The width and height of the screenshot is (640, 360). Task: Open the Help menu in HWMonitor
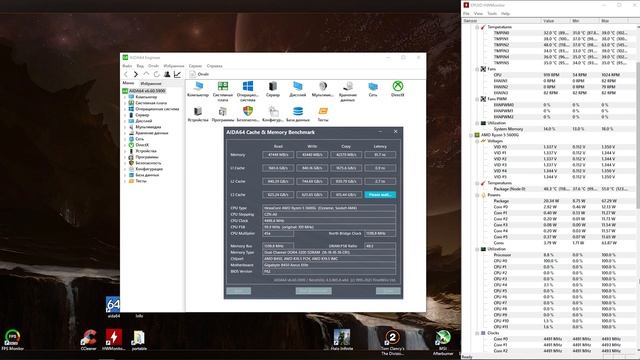point(505,13)
